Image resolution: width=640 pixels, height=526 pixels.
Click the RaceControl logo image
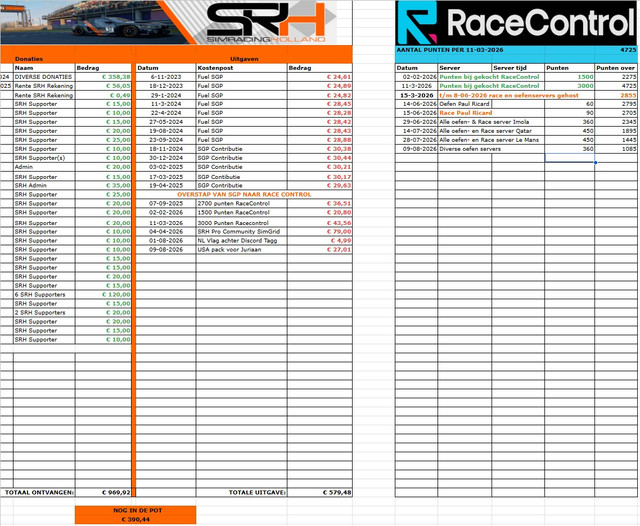coord(516,23)
